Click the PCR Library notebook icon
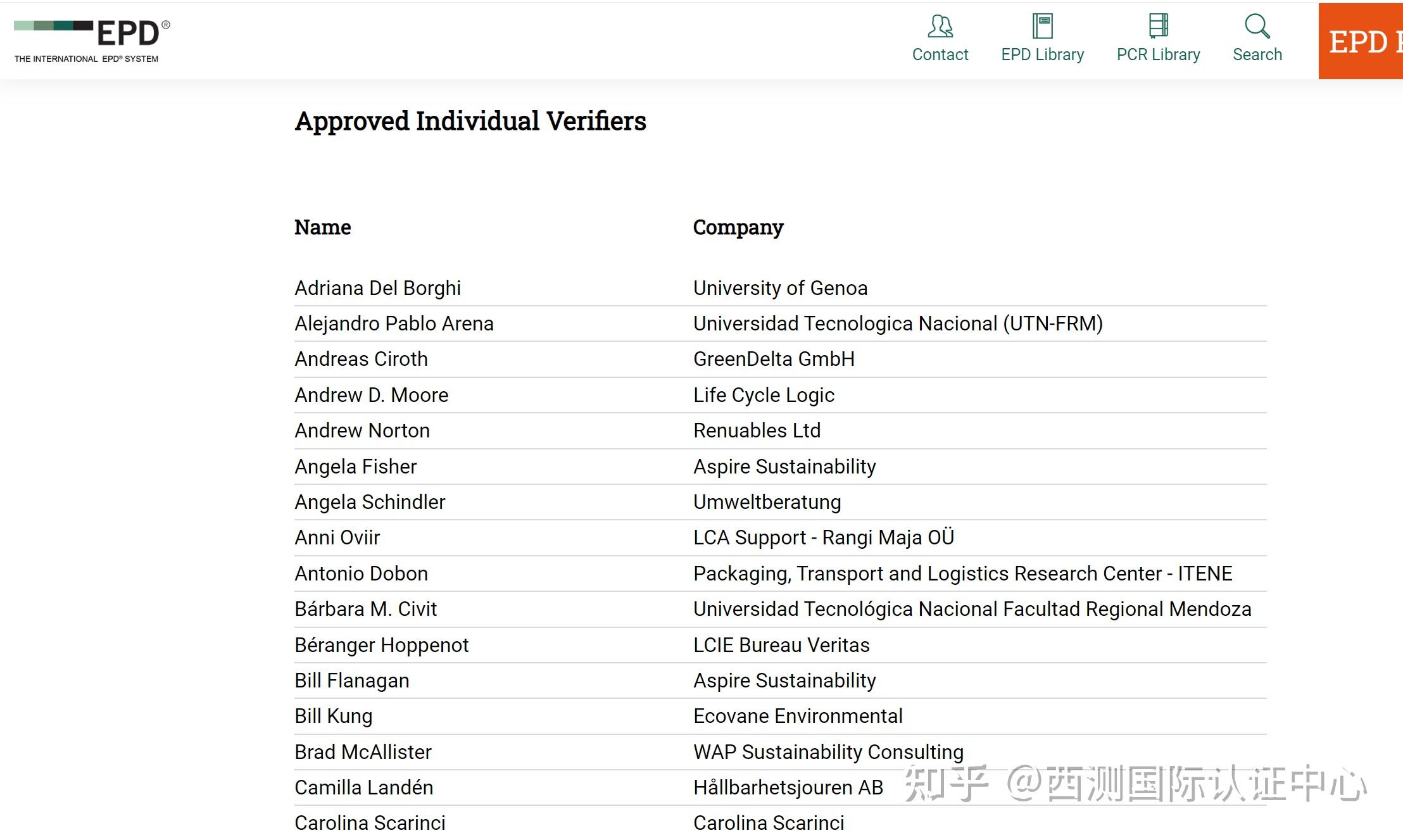 coord(1158,27)
